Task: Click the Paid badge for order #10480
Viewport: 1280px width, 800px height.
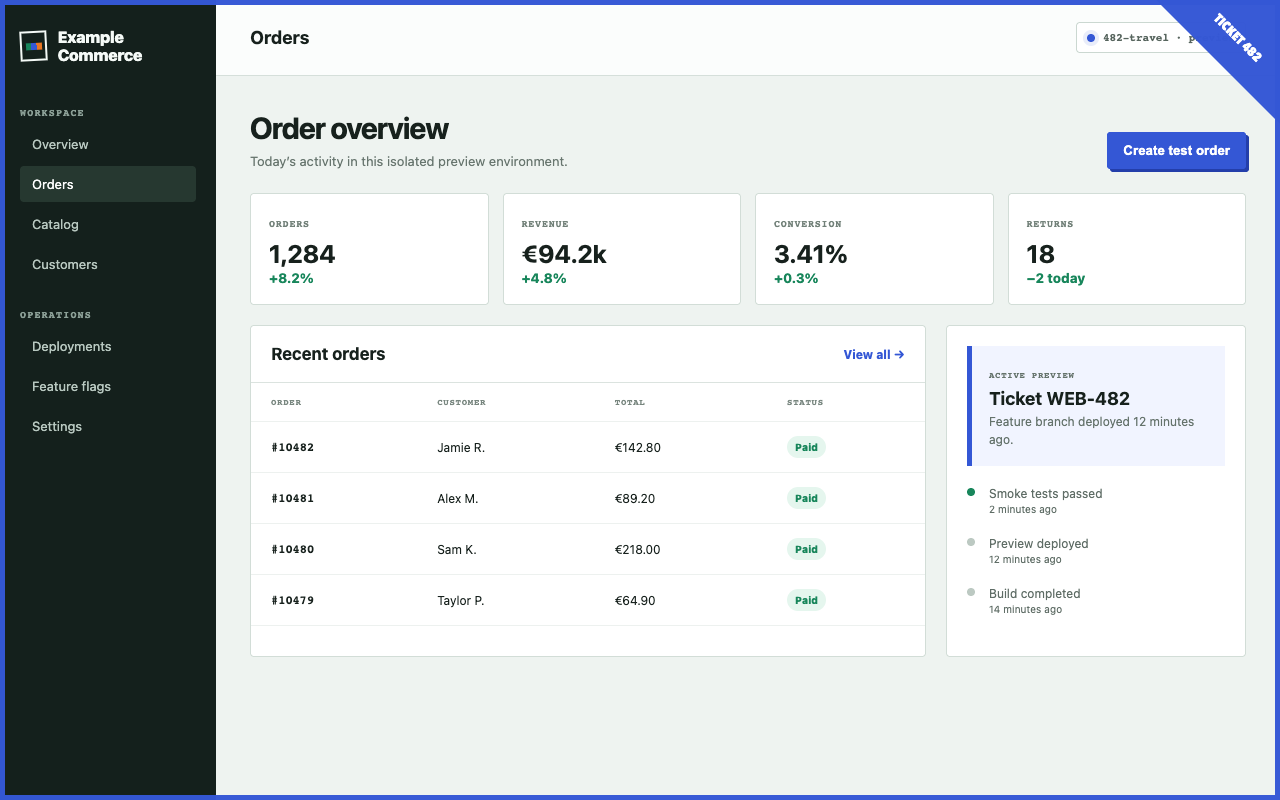Action: click(x=806, y=549)
